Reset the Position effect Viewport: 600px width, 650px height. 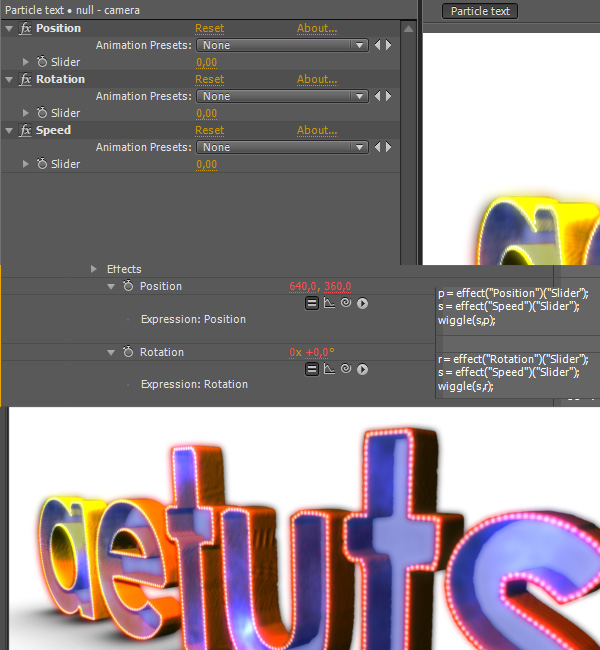209,29
